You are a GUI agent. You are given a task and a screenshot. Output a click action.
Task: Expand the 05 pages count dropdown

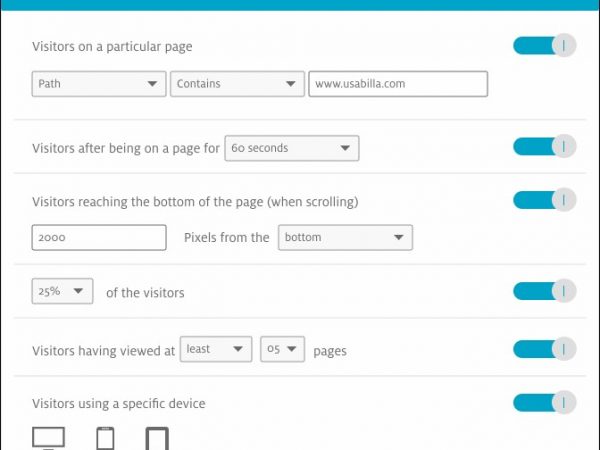(282, 349)
